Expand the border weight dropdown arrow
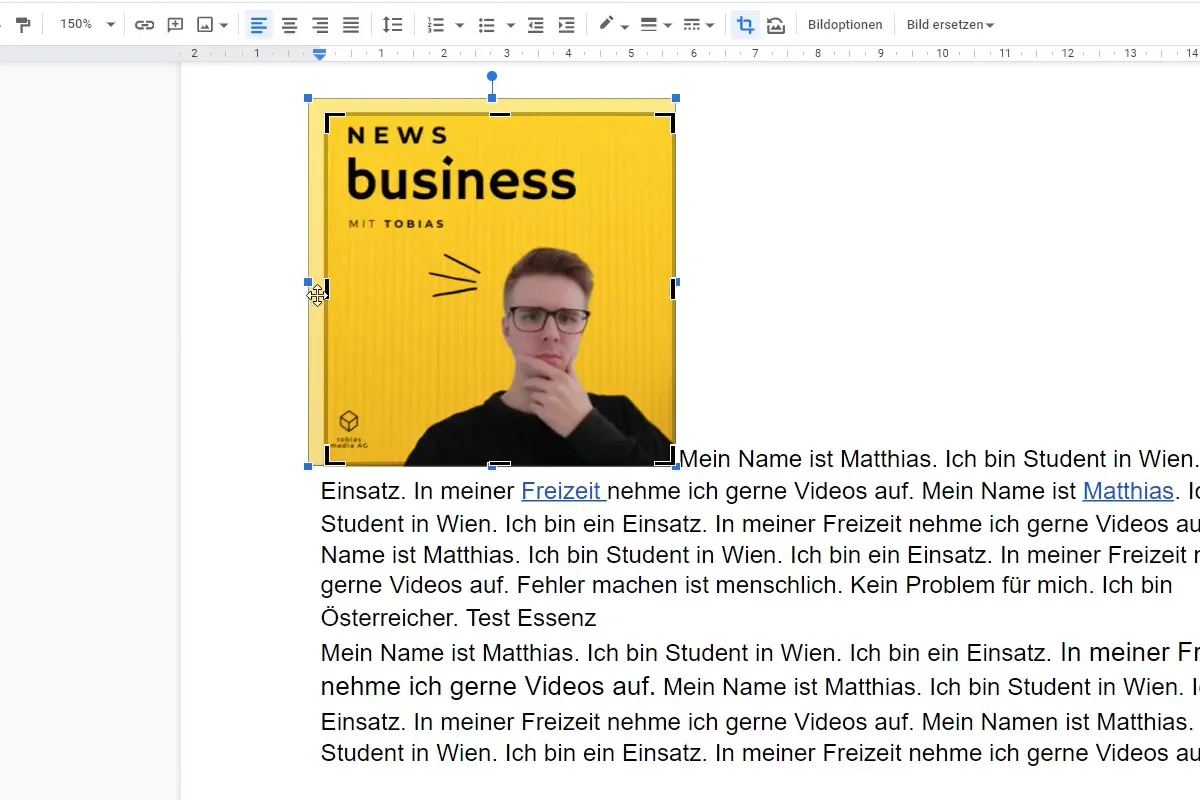This screenshot has width=1200, height=800. 668,25
